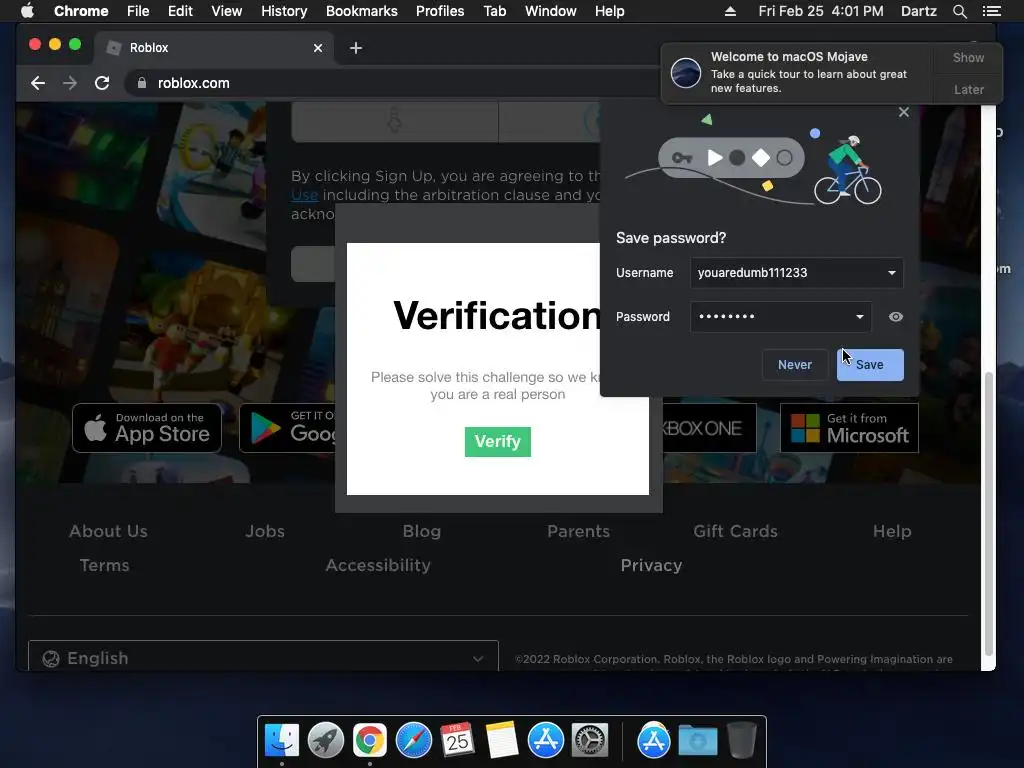
Task: Open the Blog footer link
Action: (422, 531)
